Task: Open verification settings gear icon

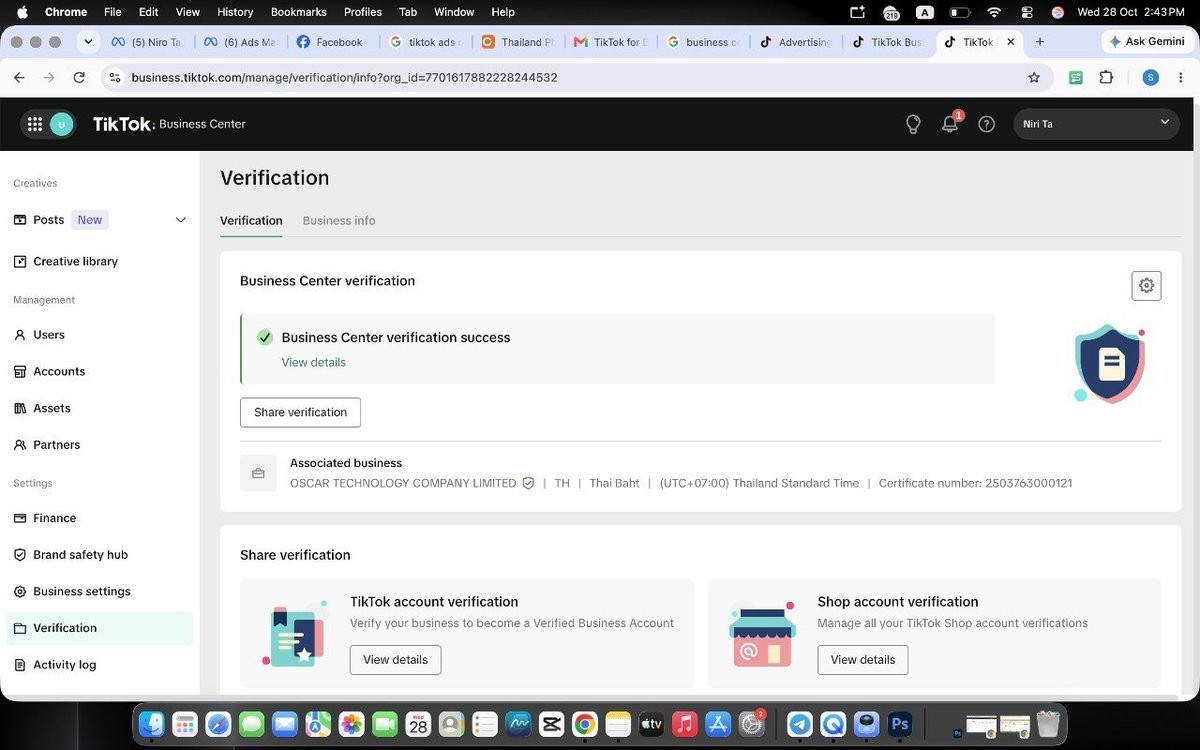Action: pos(1146,285)
